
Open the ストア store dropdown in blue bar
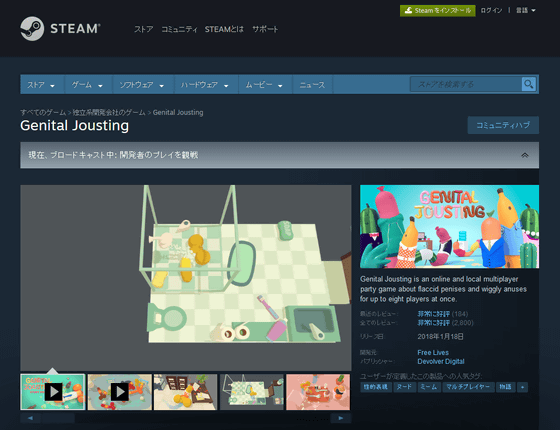pyautogui.click(x=42, y=85)
